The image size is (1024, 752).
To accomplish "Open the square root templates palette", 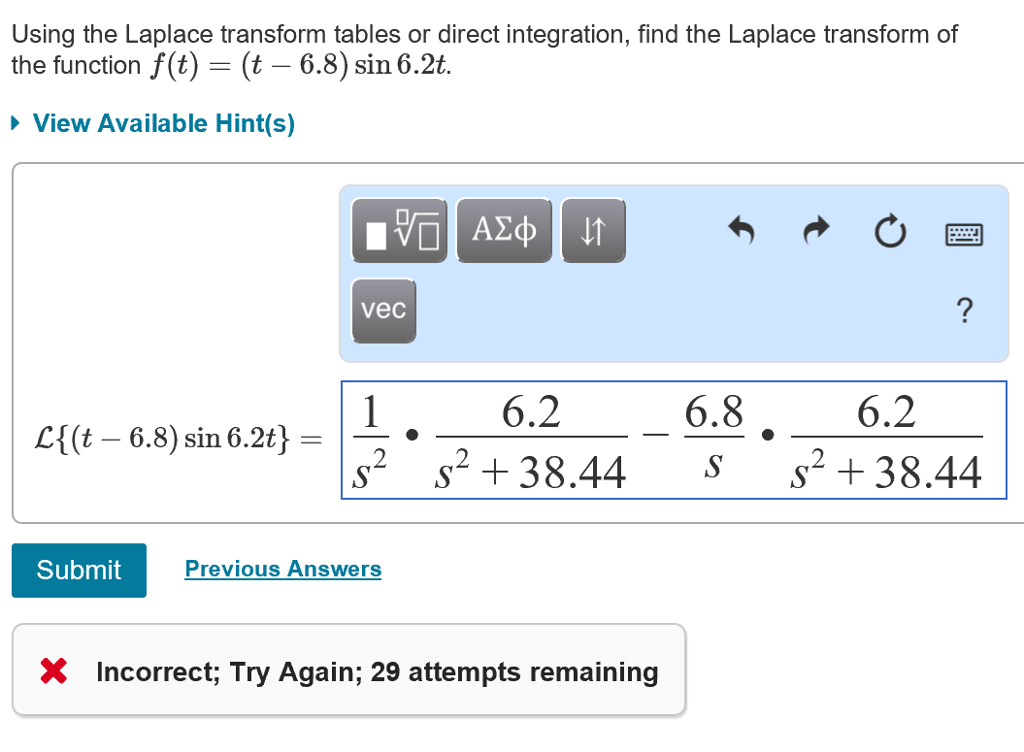I will pyautogui.click(x=398, y=230).
